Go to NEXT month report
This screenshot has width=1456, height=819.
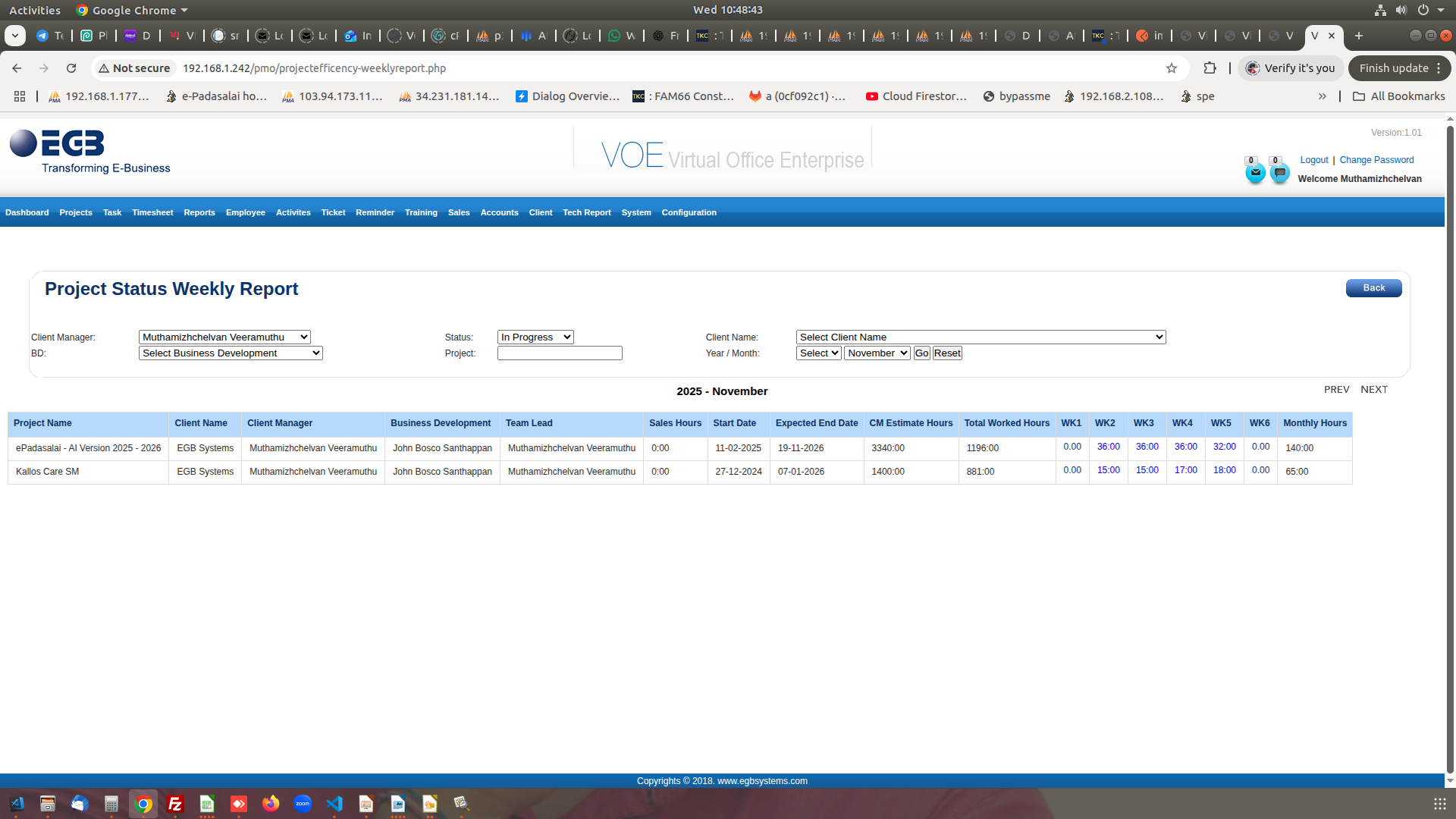click(x=1373, y=390)
